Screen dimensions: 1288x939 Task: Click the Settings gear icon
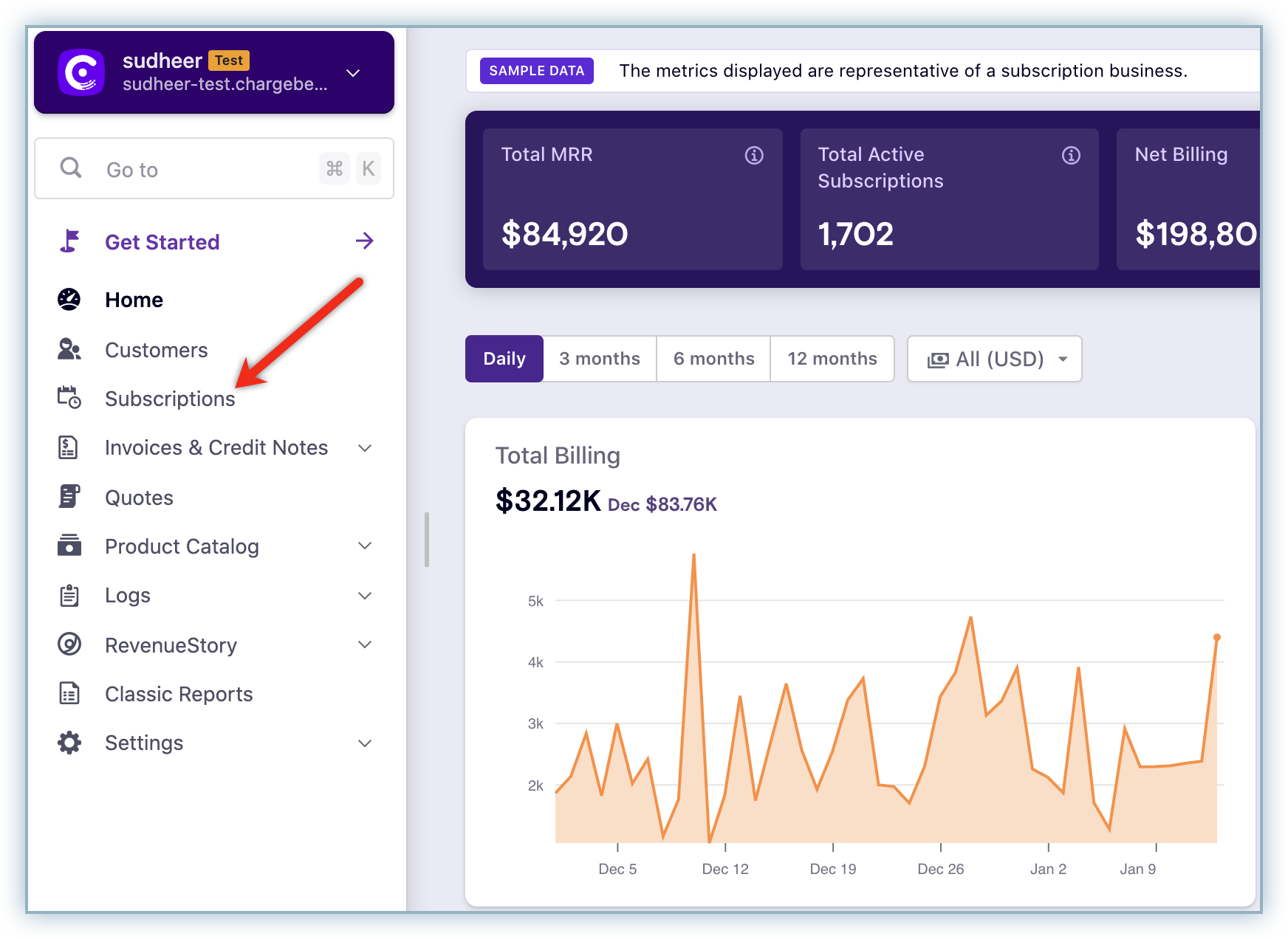click(69, 743)
